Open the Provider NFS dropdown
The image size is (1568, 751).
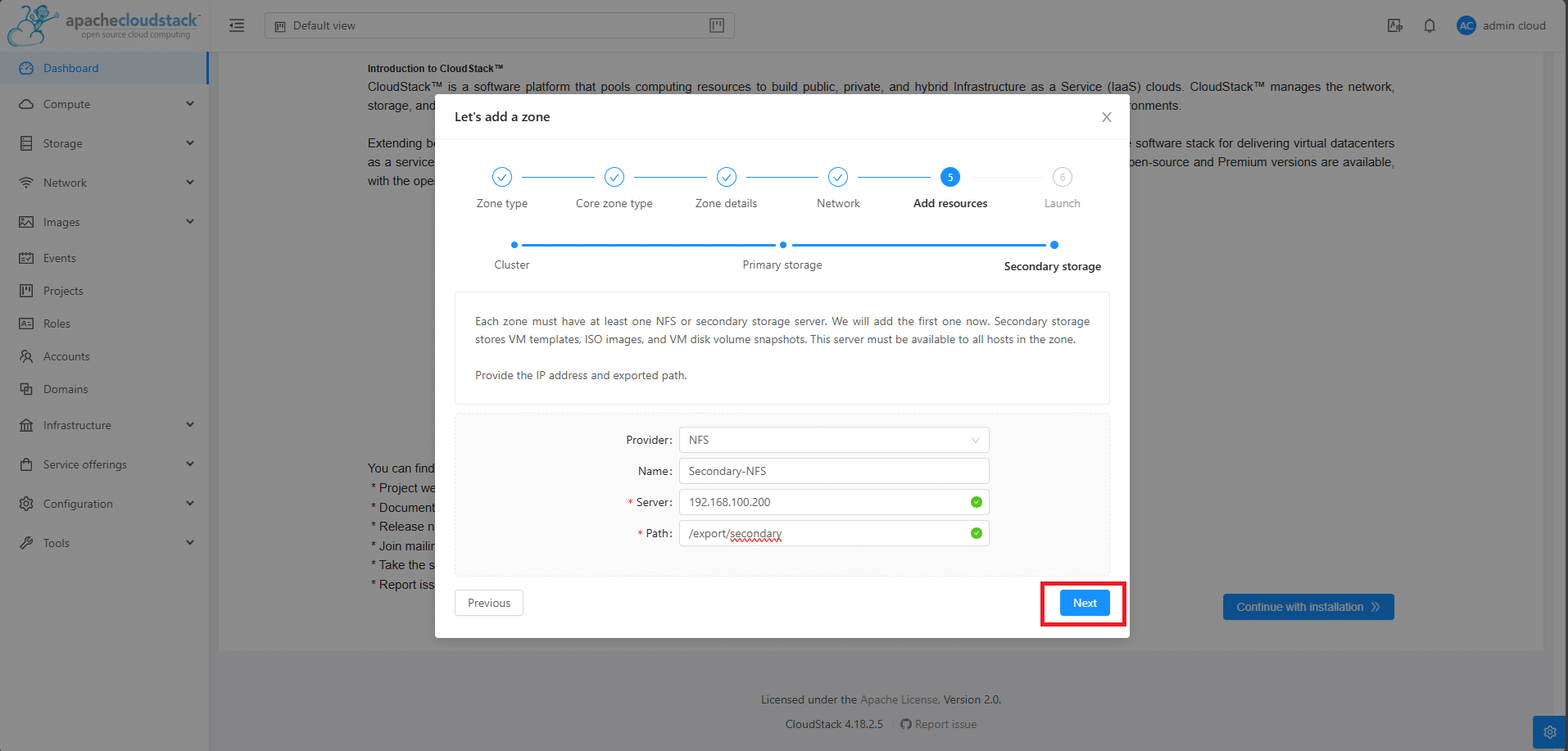point(834,440)
